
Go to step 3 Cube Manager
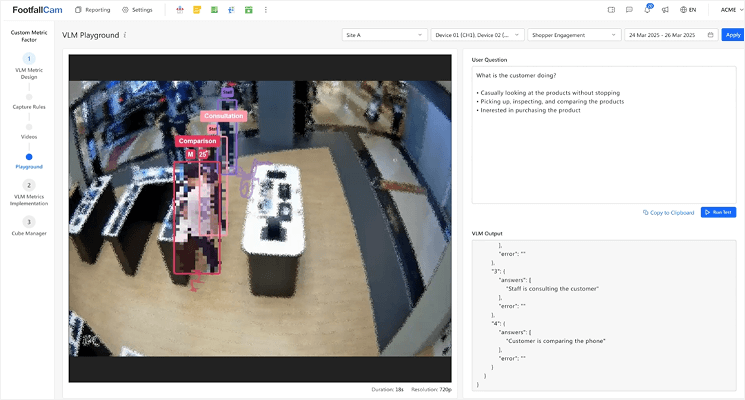[29, 226]
